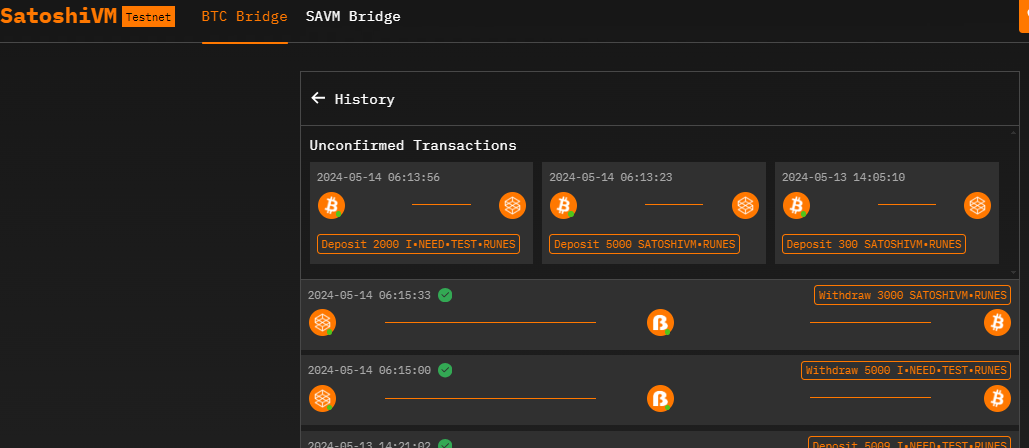1029x448 pixels.
Task: Go back using the History arrow
Action: (318, 98)
